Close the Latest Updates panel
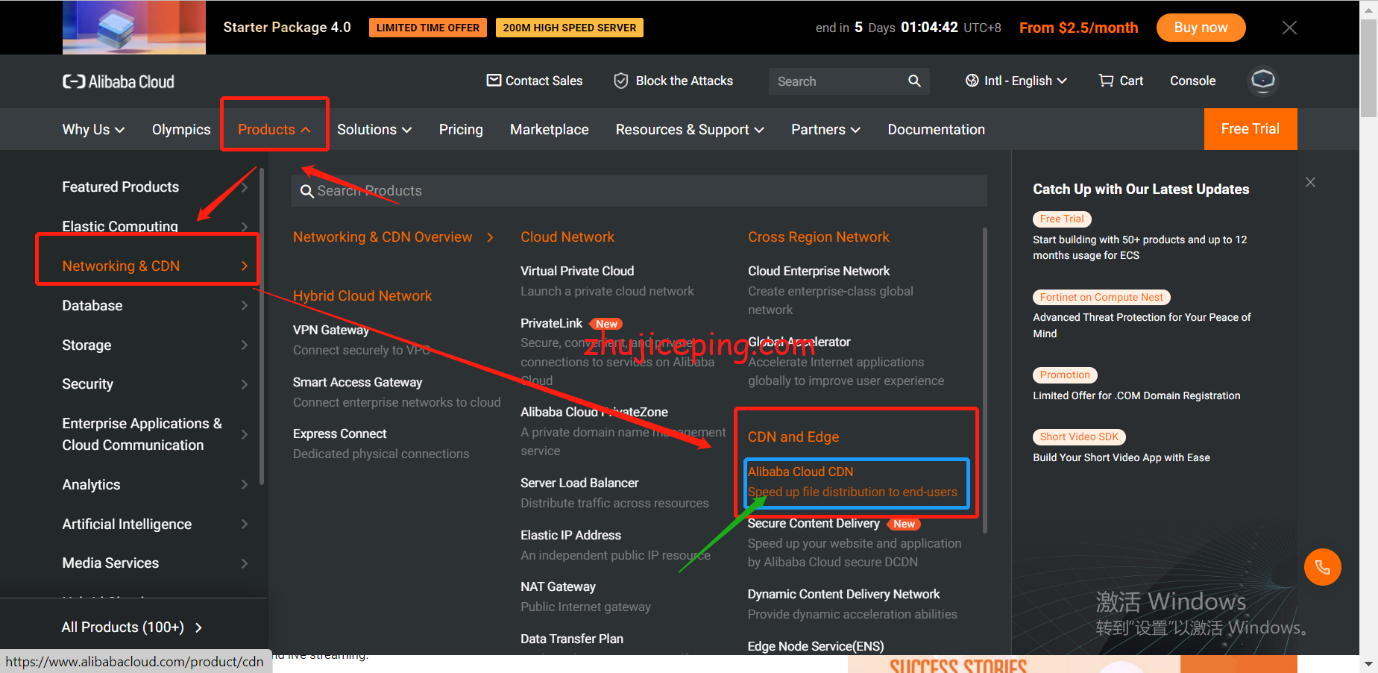The width and height of the screenshot is (1378, 673). click(1310, 182)
